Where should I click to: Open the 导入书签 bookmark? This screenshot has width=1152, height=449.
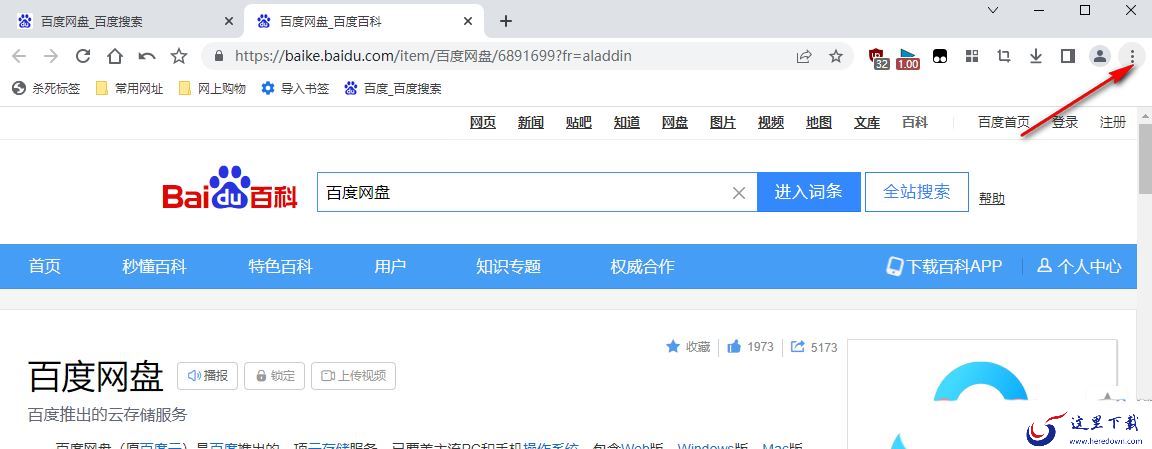(x=295, y=89)
